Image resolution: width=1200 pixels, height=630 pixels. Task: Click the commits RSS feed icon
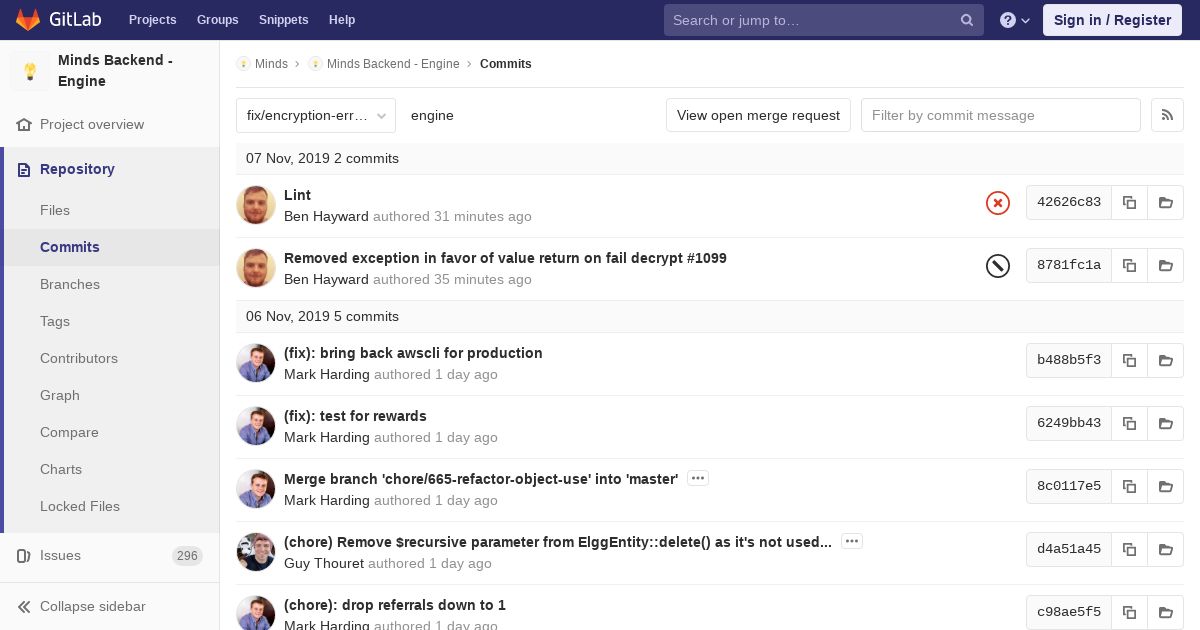click(x=1167, y=115)
